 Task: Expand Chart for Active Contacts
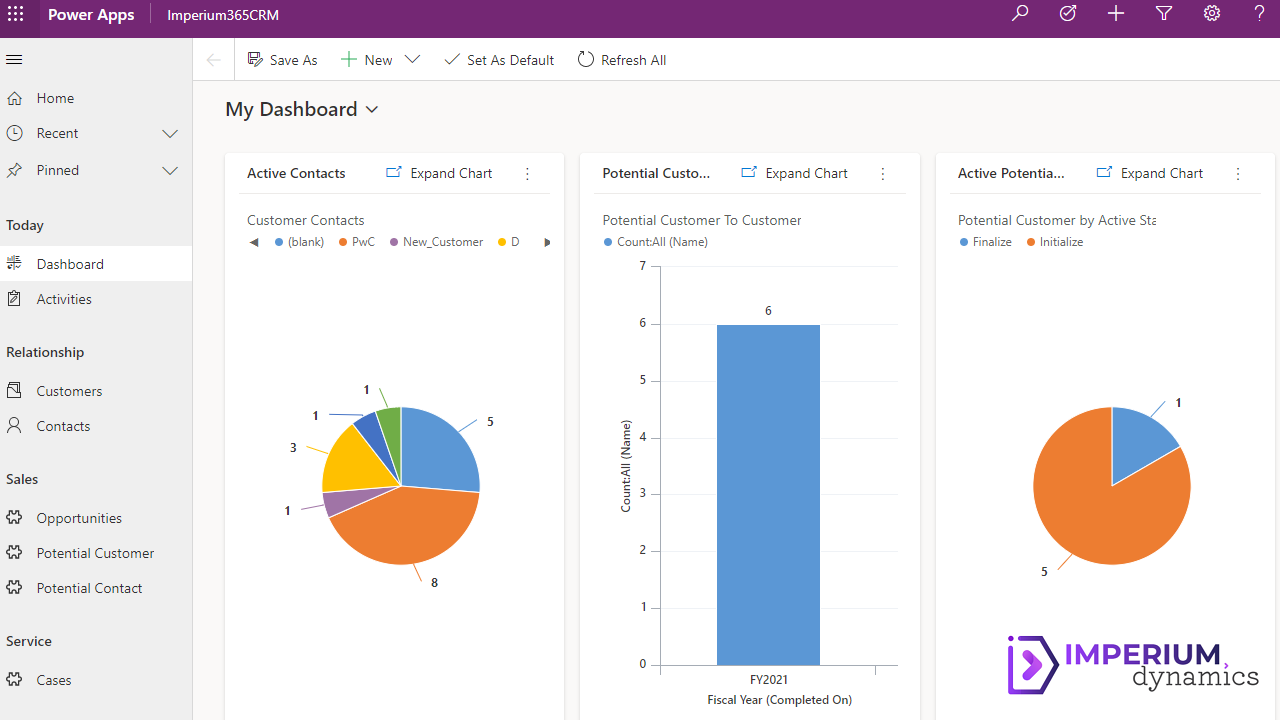point(439,173)
